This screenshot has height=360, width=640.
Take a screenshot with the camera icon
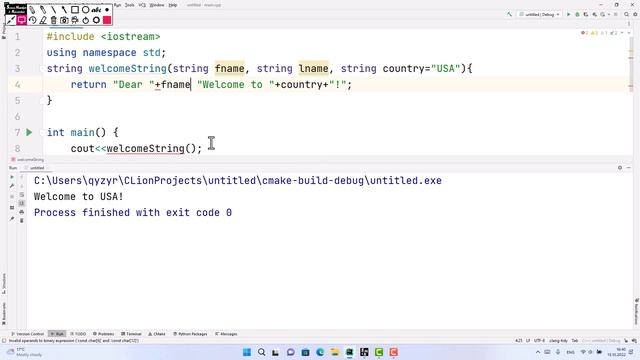click(64, 20)
